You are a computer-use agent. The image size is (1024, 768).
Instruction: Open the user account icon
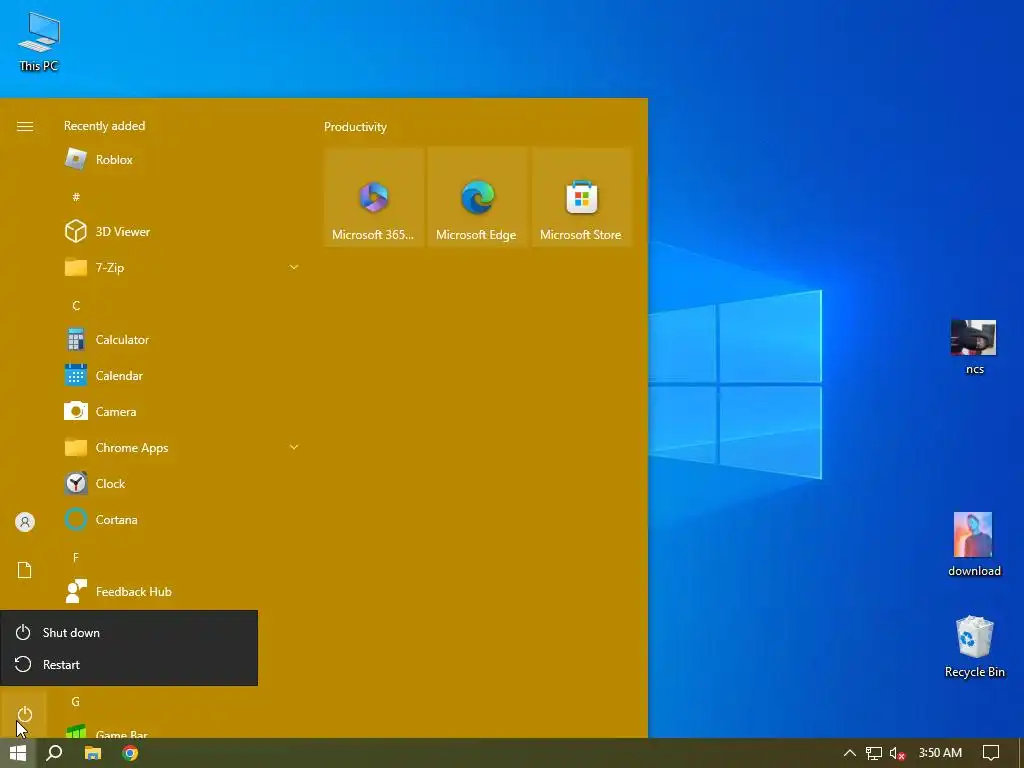[x=25, y=522]
